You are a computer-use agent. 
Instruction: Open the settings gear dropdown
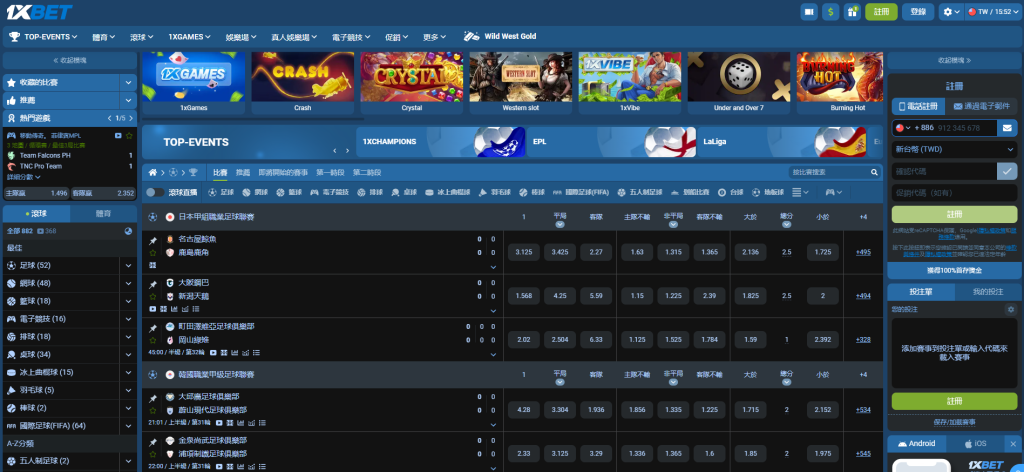tap(951, 11)
